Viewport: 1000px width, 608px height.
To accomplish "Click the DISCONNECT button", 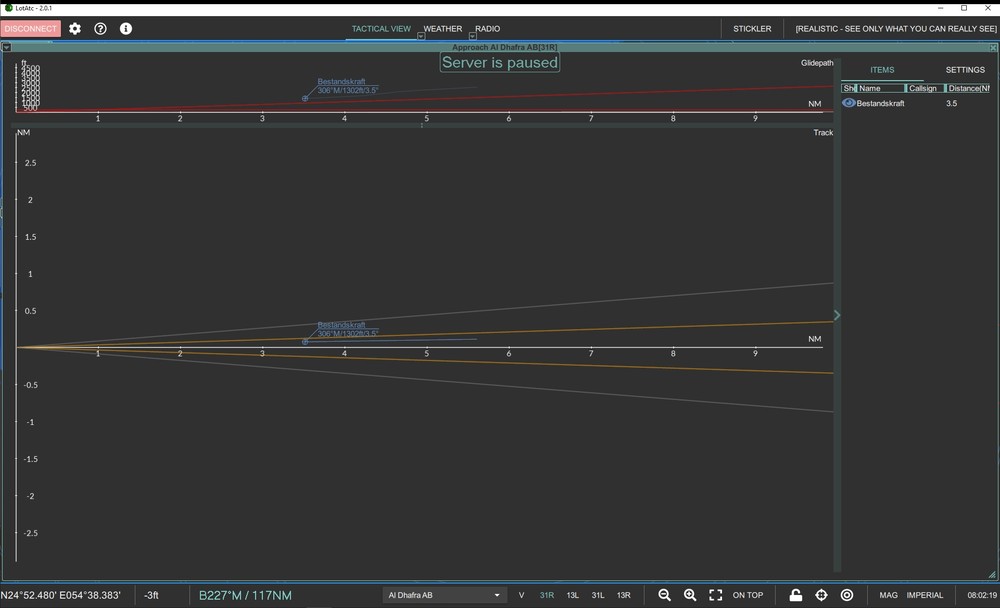I will click(31, 29).
